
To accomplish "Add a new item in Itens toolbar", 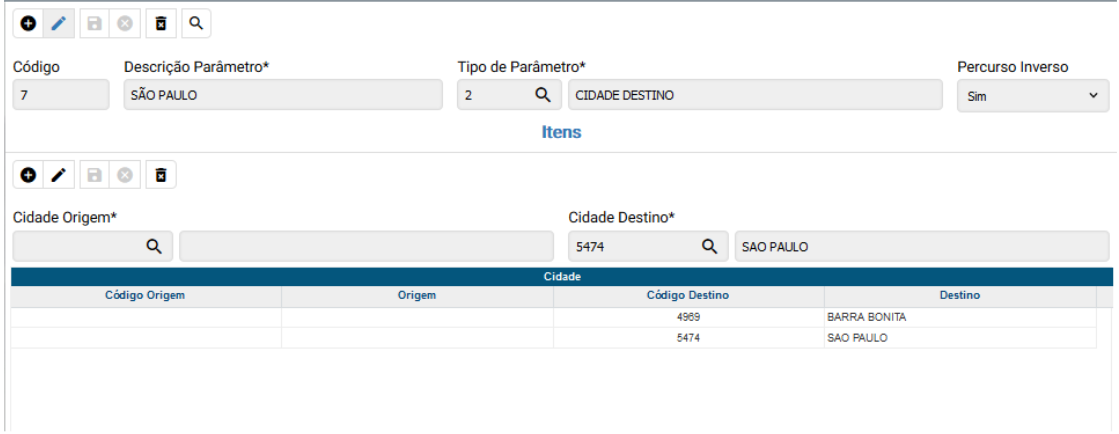I will (x=28, y=175).
